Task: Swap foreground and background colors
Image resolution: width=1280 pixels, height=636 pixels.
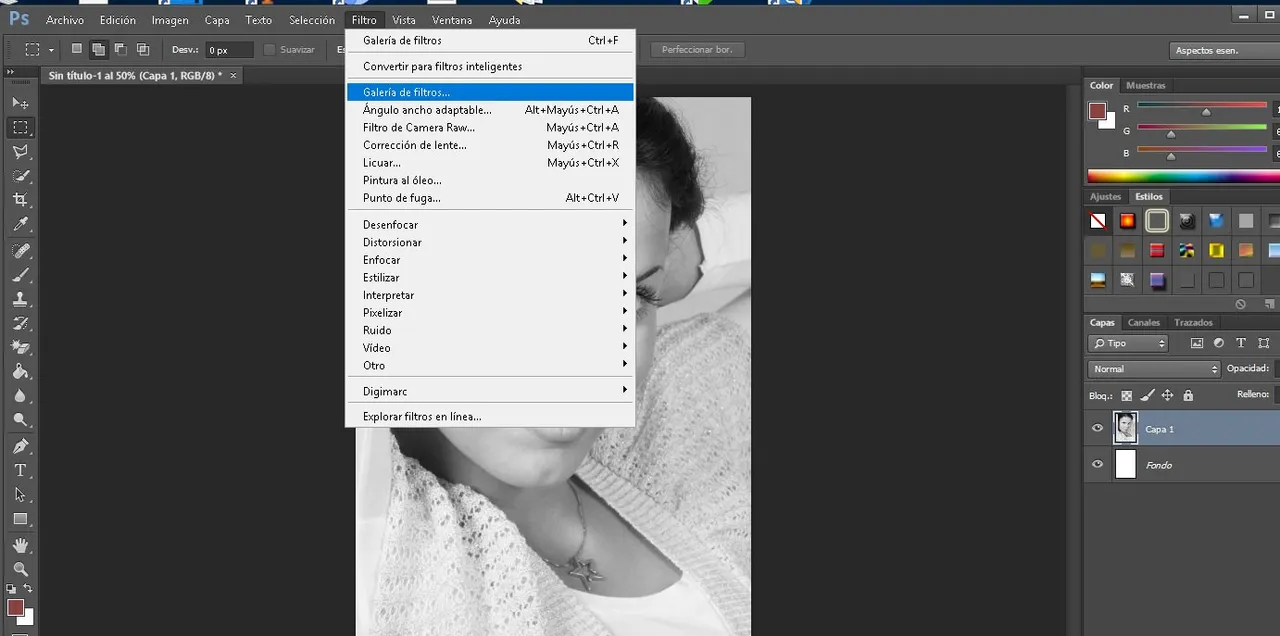Action: 28,589
